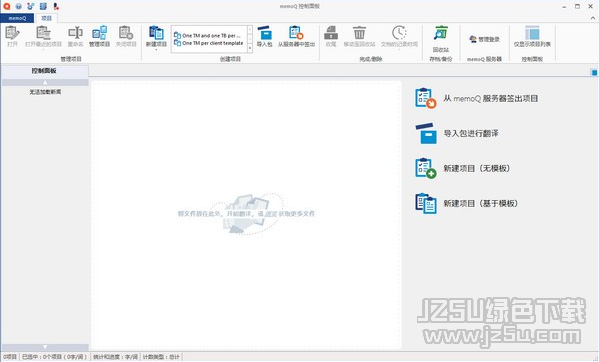Click the 浏览 link in the drop area
Viewport: 599px width, 362px height.
coord(271,214)
